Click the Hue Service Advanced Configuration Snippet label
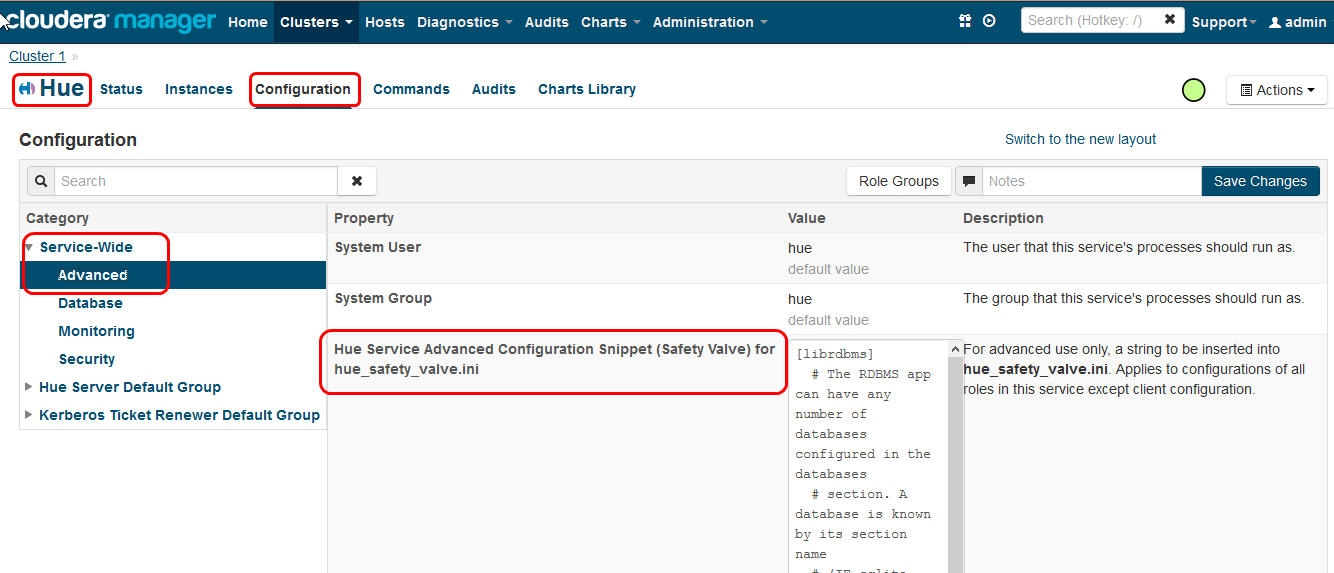 (x=554, y=359)
